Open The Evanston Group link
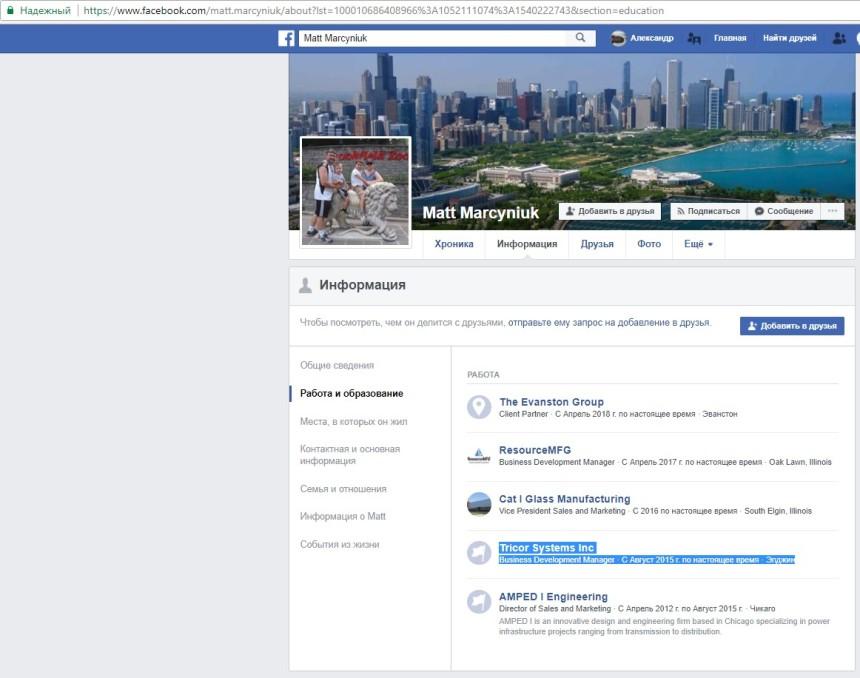The width and height of the screenshot is (860, 678). (551, 402)
